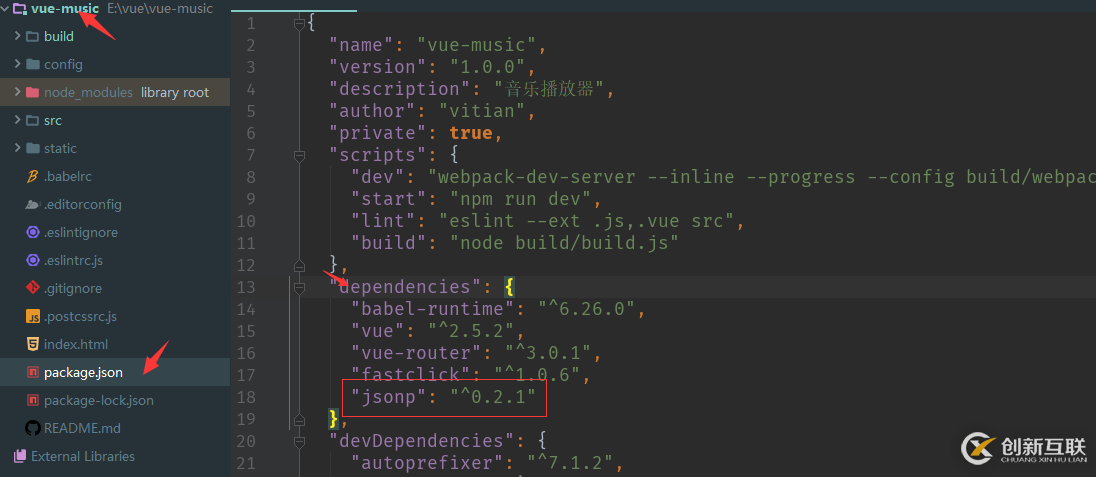Open the .eslintrc.js file
This screenshot has height=477, width=1096.
point(73,260)
